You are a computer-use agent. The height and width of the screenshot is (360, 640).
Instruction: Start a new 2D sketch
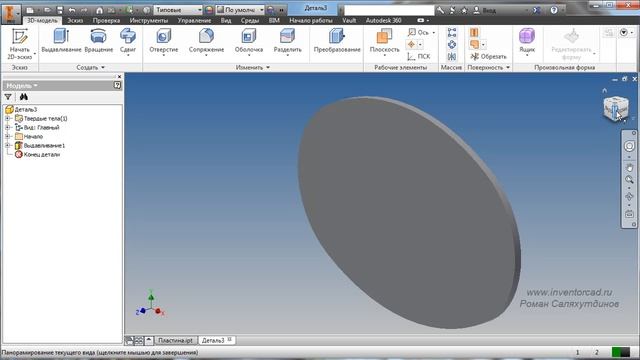coord(20,44)
